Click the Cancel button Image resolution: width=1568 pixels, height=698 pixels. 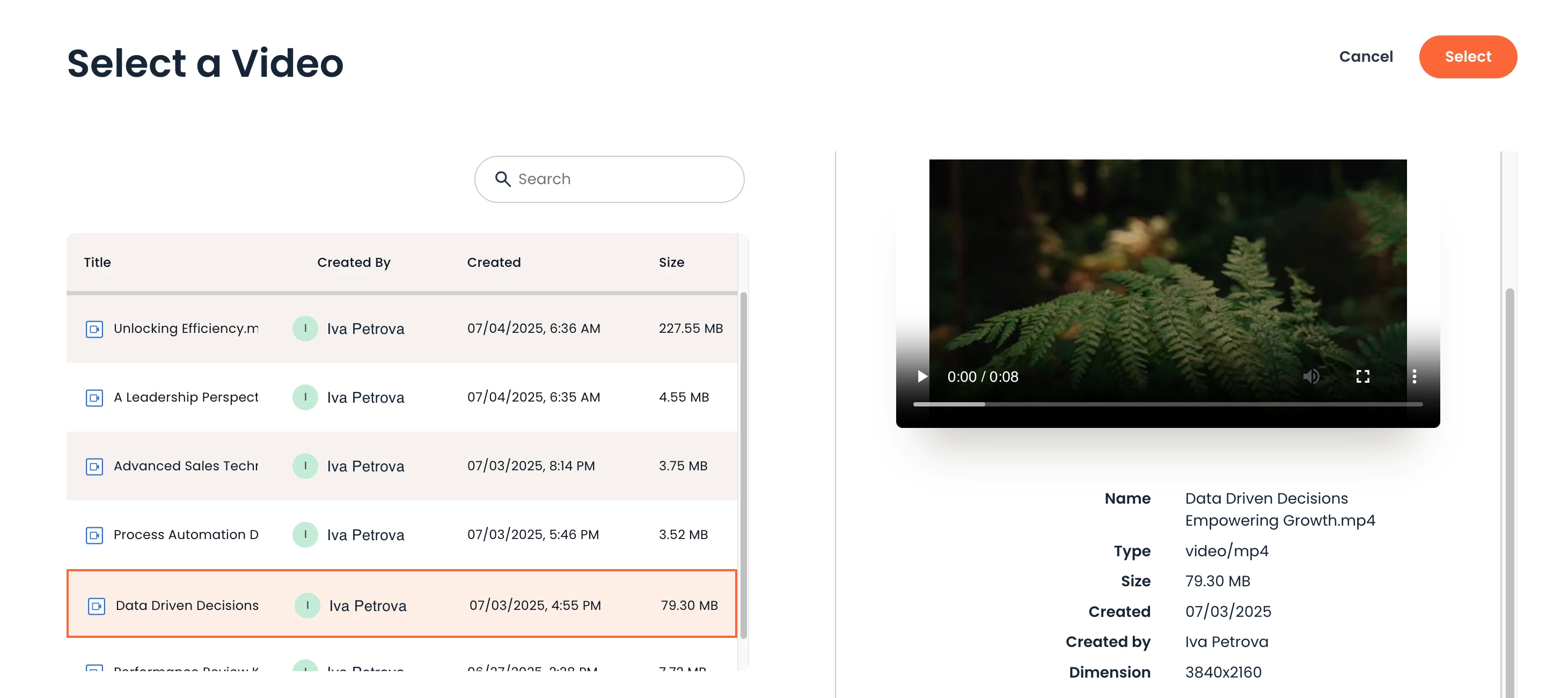pos(1365,56)
